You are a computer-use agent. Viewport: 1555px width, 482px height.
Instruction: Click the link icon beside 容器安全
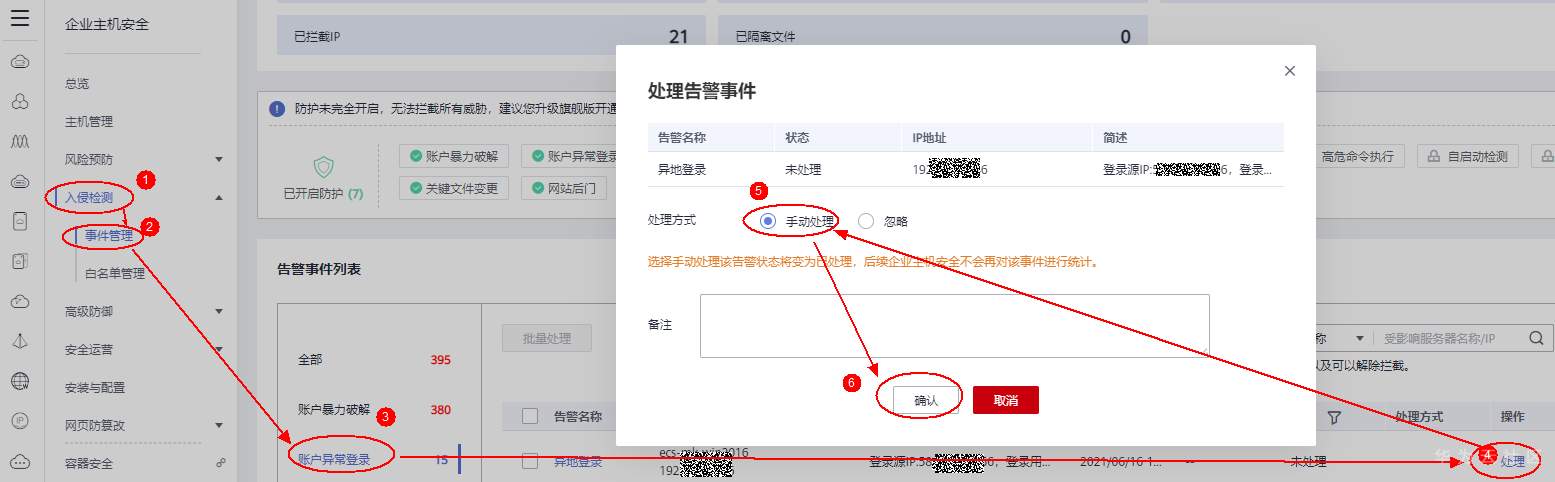[x=219, y=463]
